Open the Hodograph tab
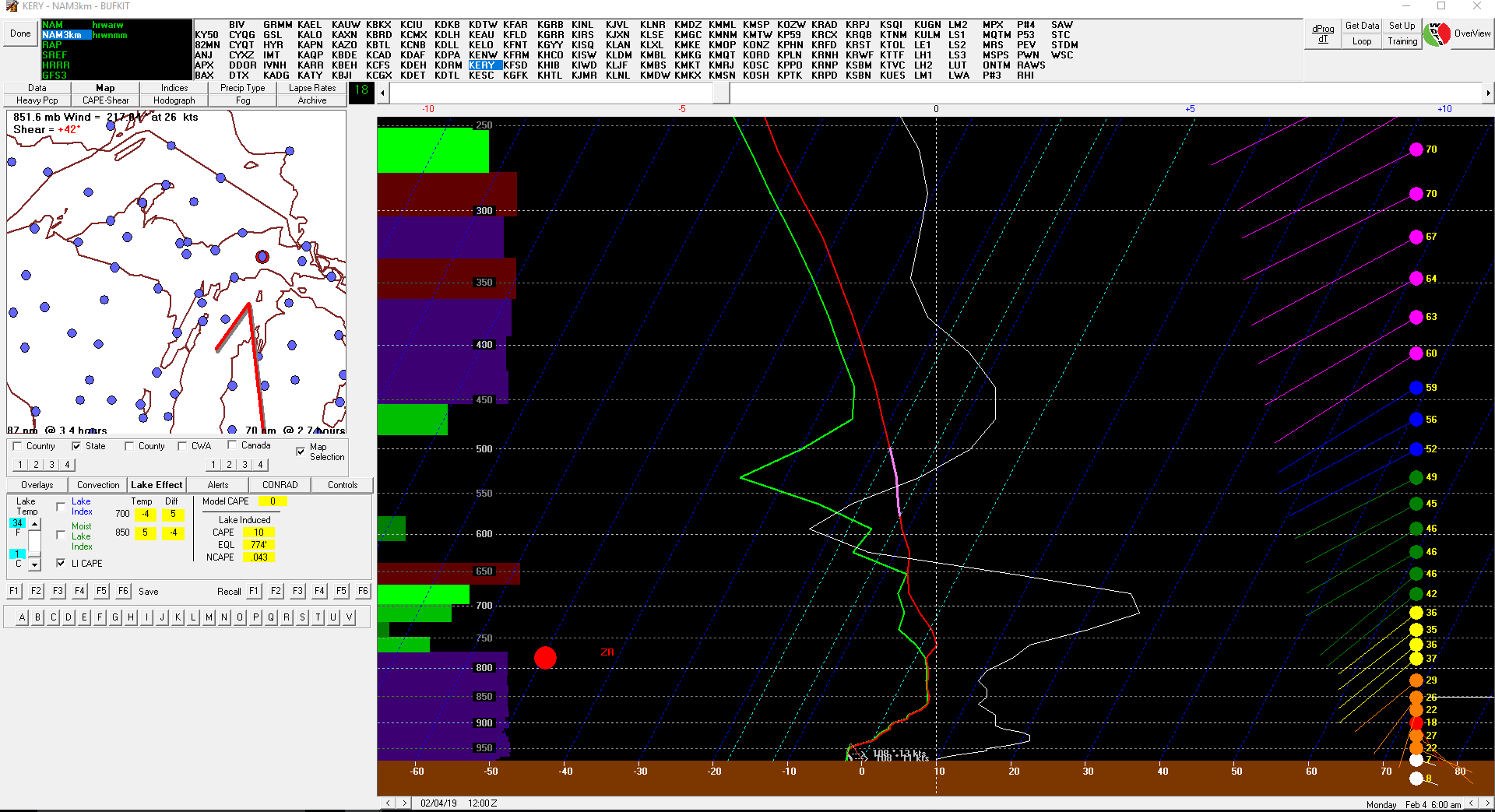 click(174, 100)
